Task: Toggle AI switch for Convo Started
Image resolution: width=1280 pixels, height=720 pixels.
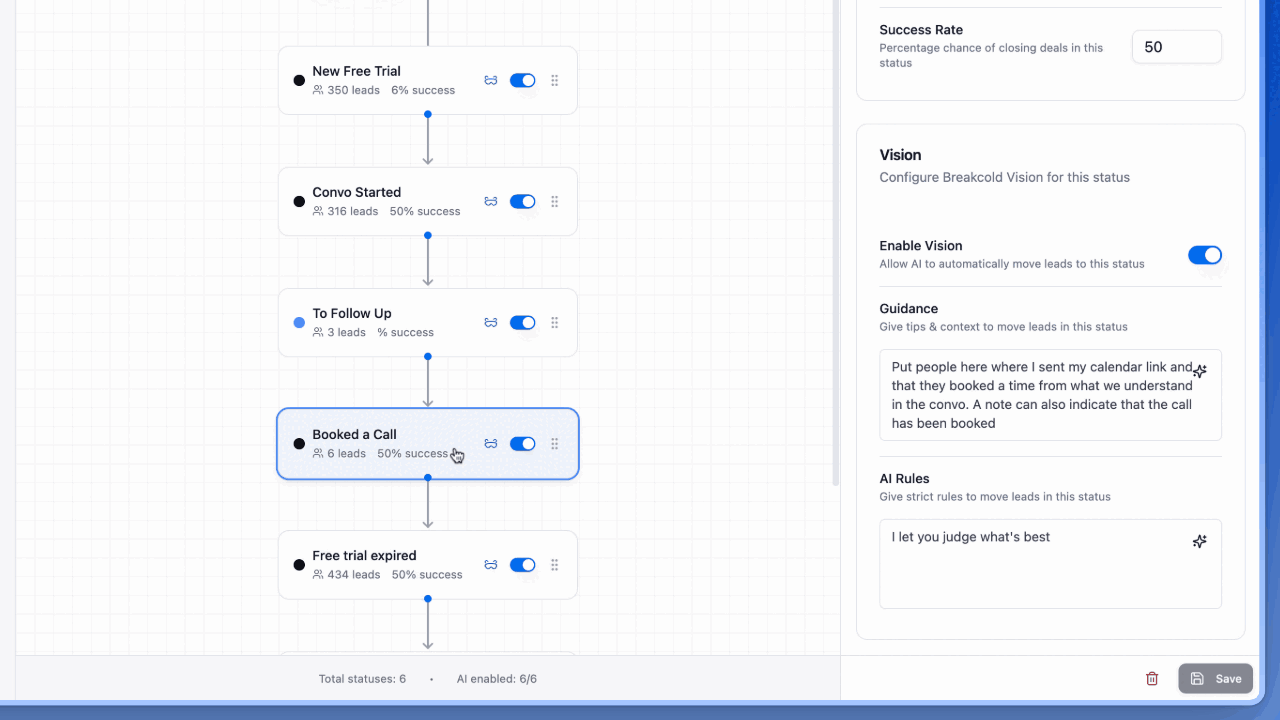Action: [523, 202]
